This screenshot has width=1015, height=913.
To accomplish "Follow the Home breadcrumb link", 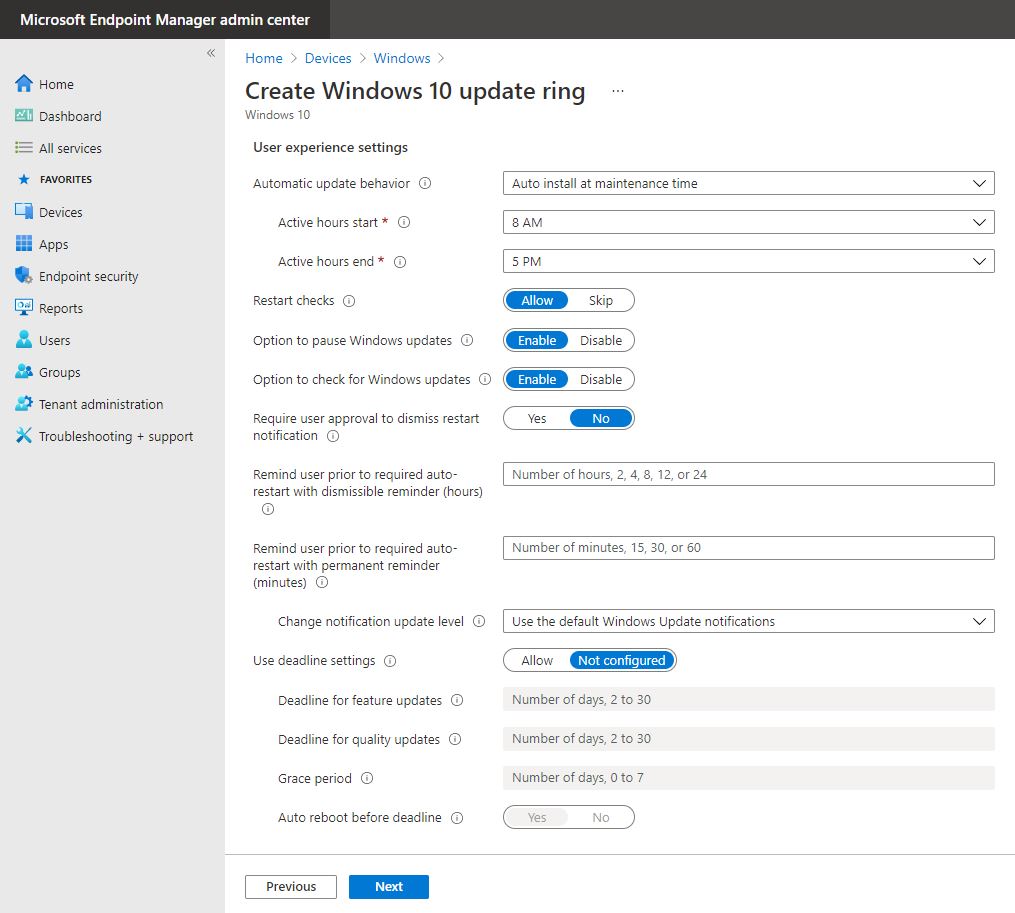I will pos(263,58).
